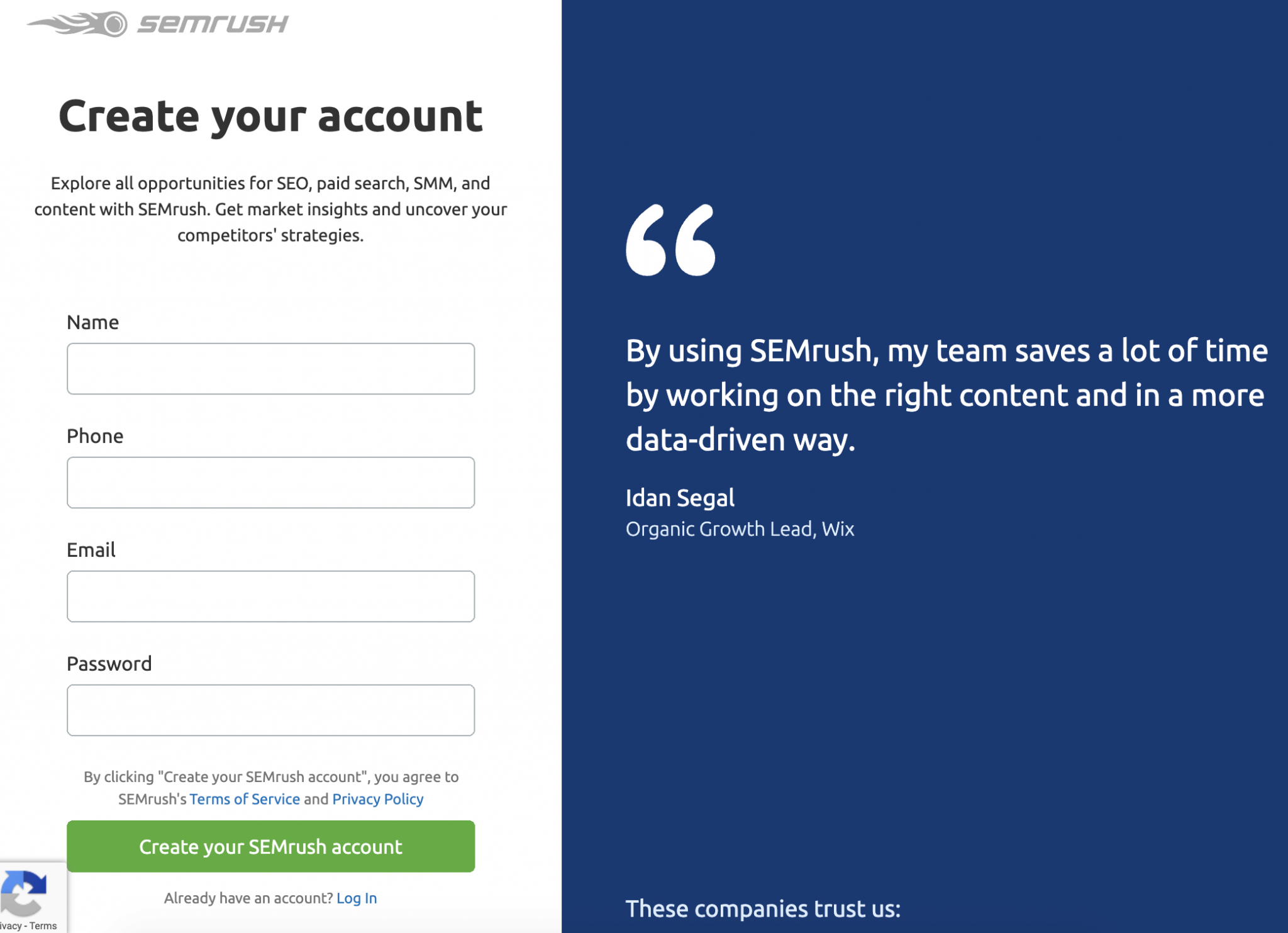Click the Idan Segal testimonial author name
The width and height of the screenshot is (1288, 933).
click(x=680, y=498)
